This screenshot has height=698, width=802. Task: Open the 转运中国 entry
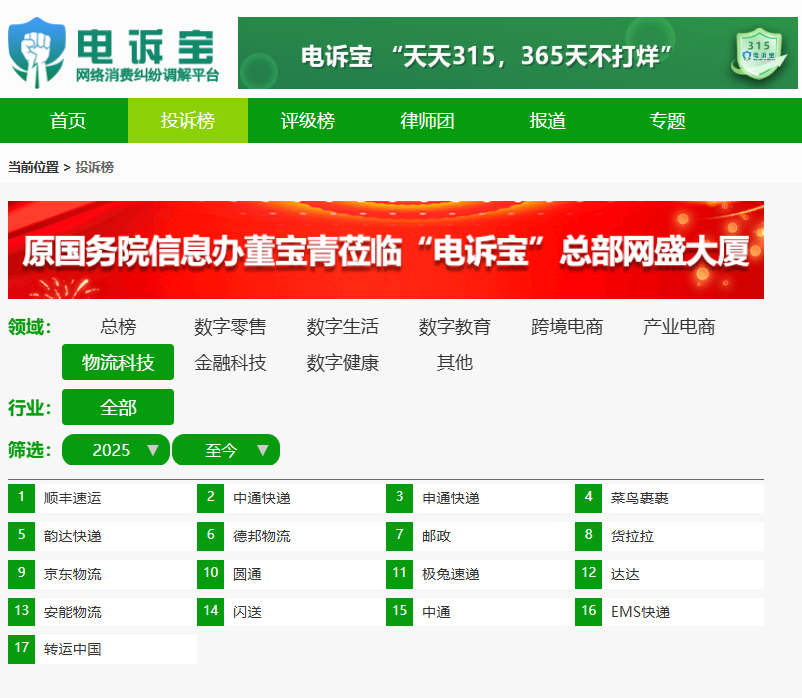[73, 649]
